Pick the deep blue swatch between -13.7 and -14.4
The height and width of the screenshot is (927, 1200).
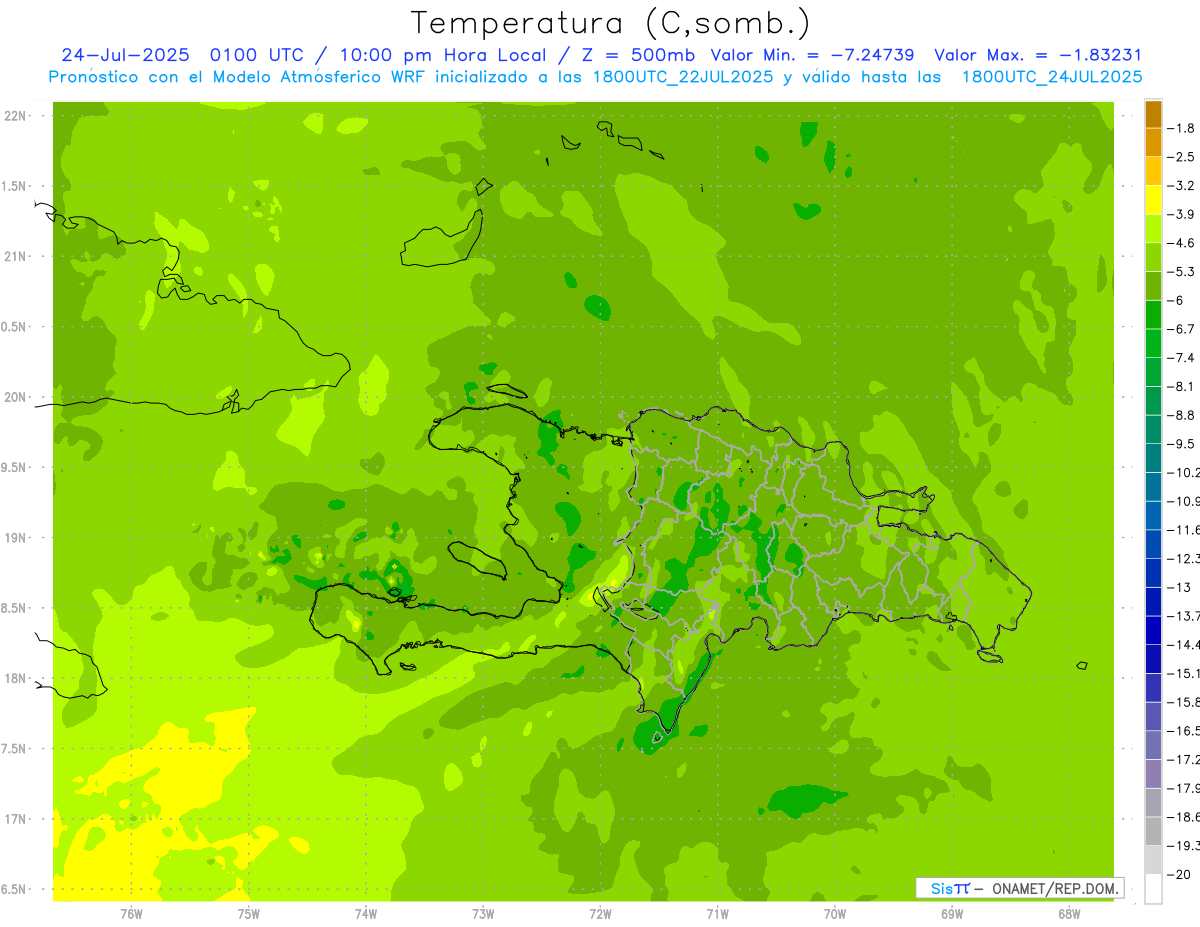click(x=1153, y=630)
